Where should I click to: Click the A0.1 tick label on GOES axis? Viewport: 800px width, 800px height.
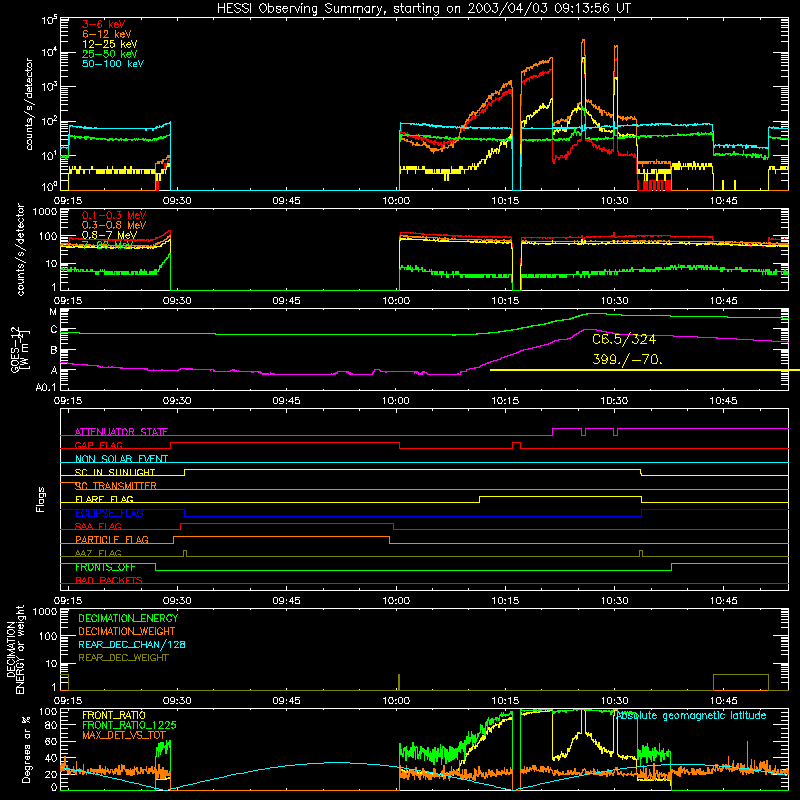46,388
